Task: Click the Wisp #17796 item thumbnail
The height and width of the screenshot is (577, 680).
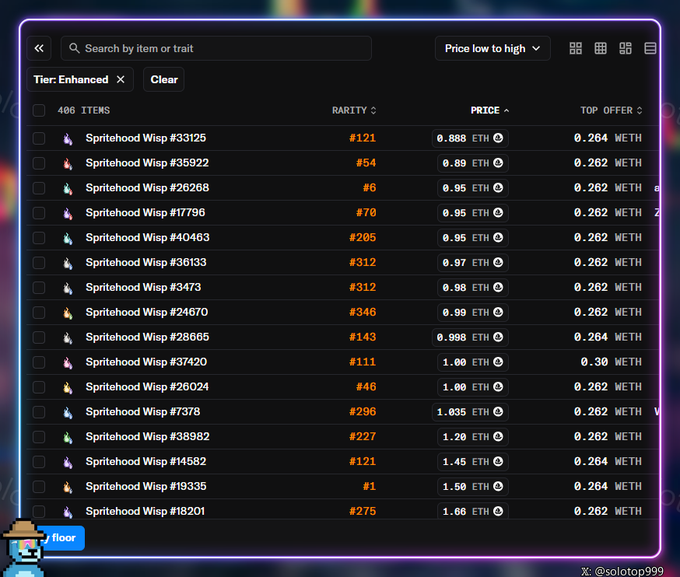Action: pos(68,213)
